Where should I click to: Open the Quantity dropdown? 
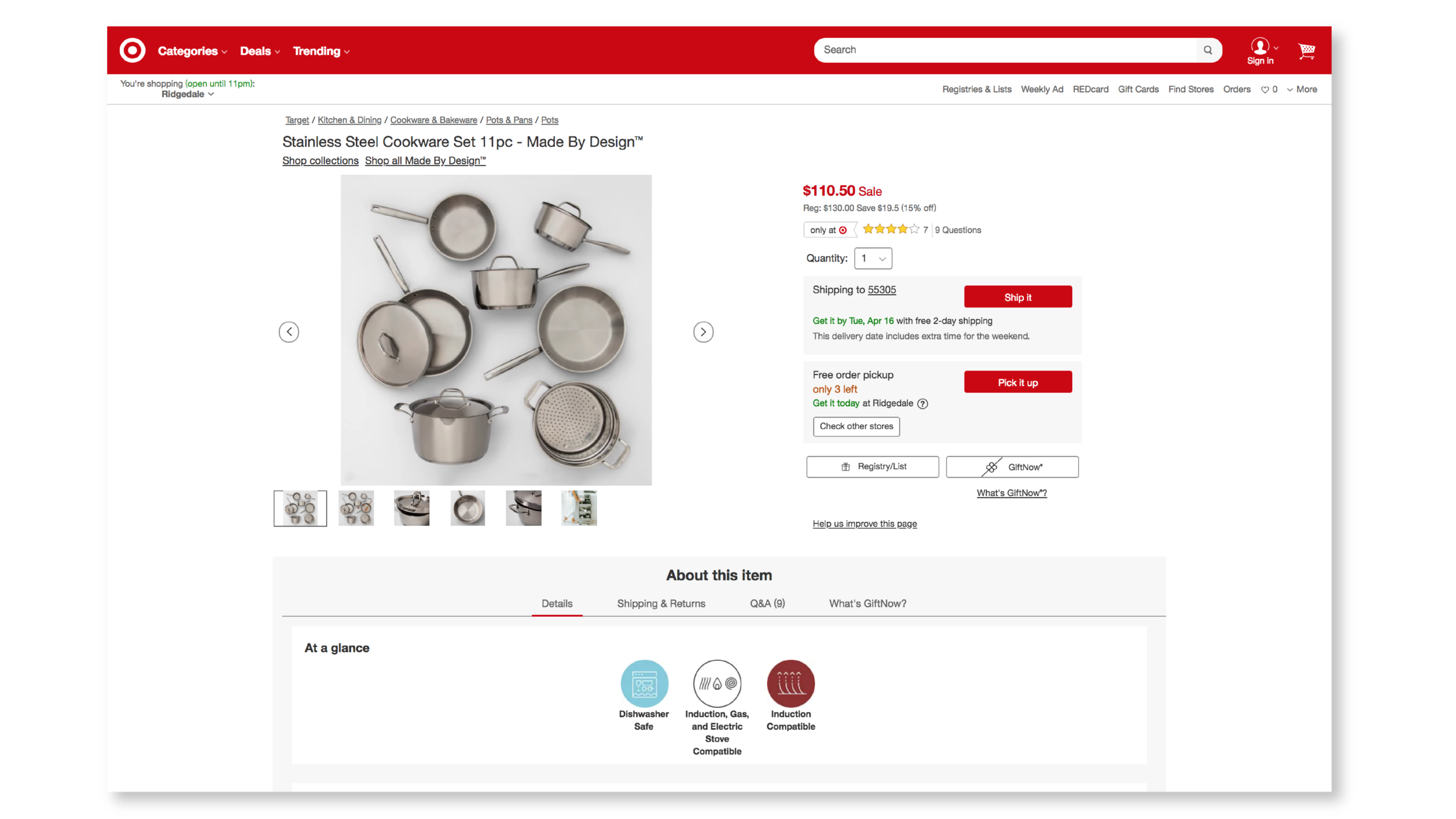(x=872, y=258)
